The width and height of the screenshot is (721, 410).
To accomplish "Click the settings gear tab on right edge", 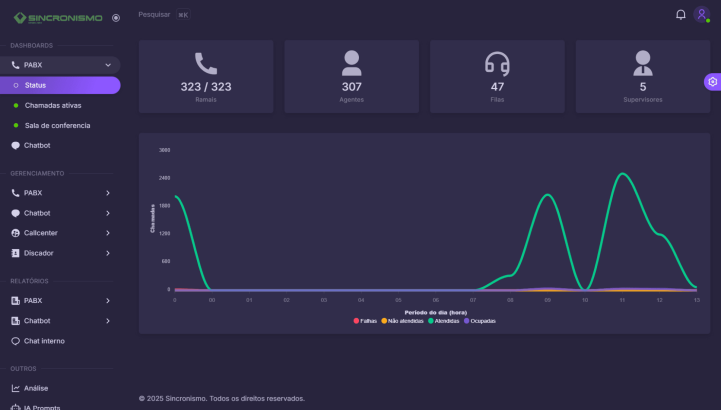I will [712, 82].
